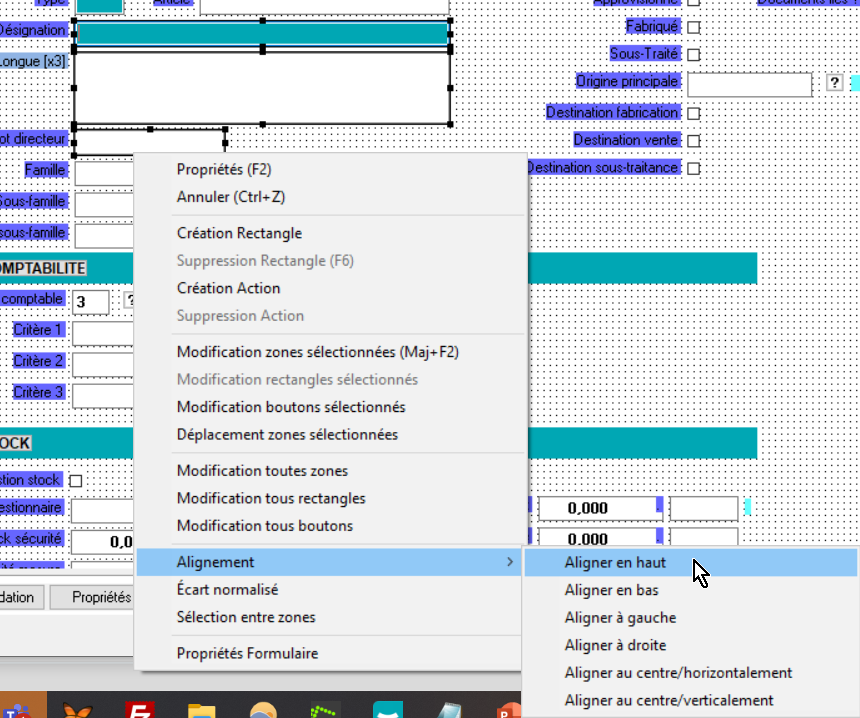Open Propriétés Formulaire from the context menu
Viewport: 860px width, 718px height.
(247, 653)
